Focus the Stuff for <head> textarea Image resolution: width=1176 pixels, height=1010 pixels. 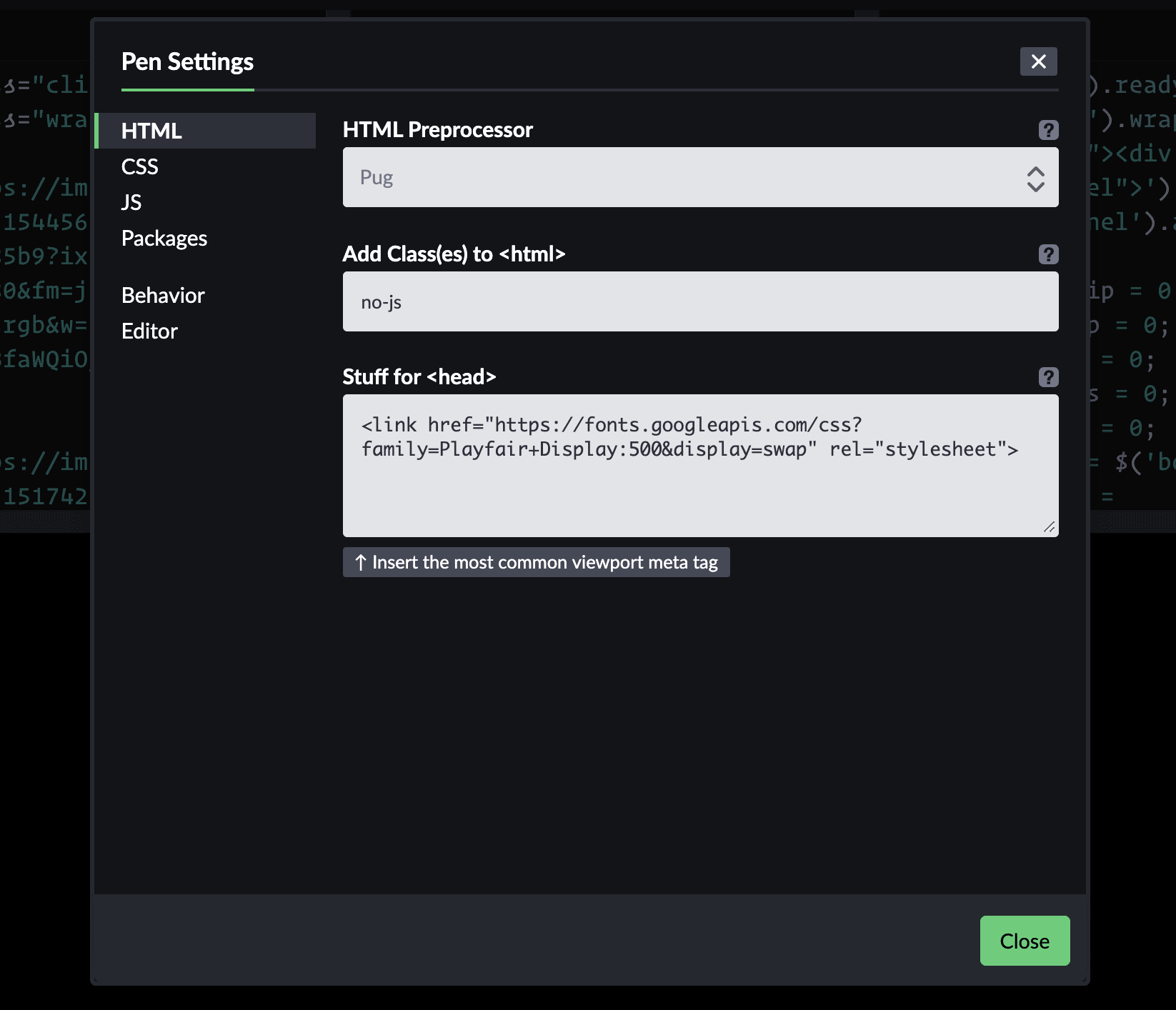click(x=700, y=464)
